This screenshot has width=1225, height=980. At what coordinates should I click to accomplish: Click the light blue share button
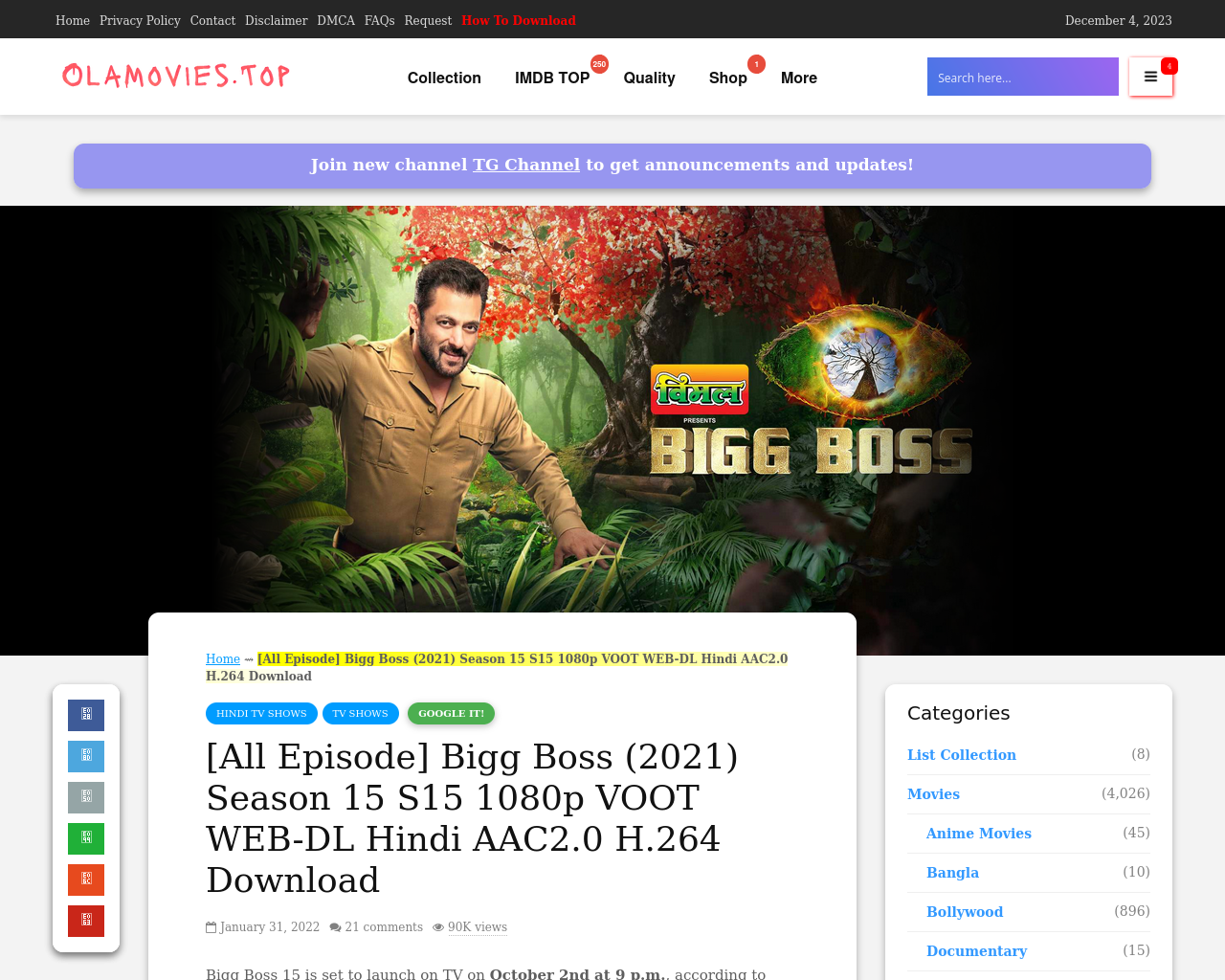86,756
